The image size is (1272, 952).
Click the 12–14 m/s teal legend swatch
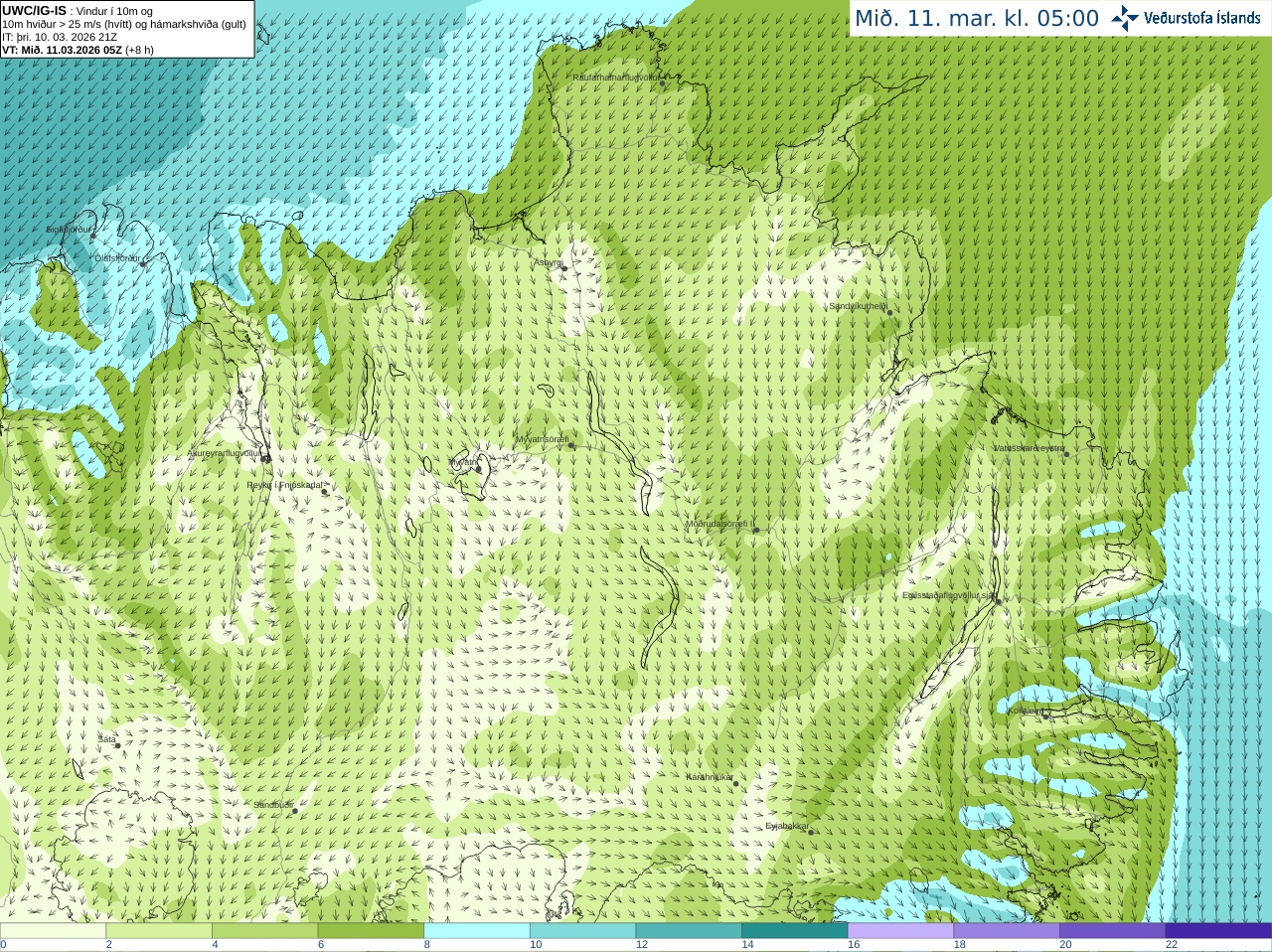(689, 931)
